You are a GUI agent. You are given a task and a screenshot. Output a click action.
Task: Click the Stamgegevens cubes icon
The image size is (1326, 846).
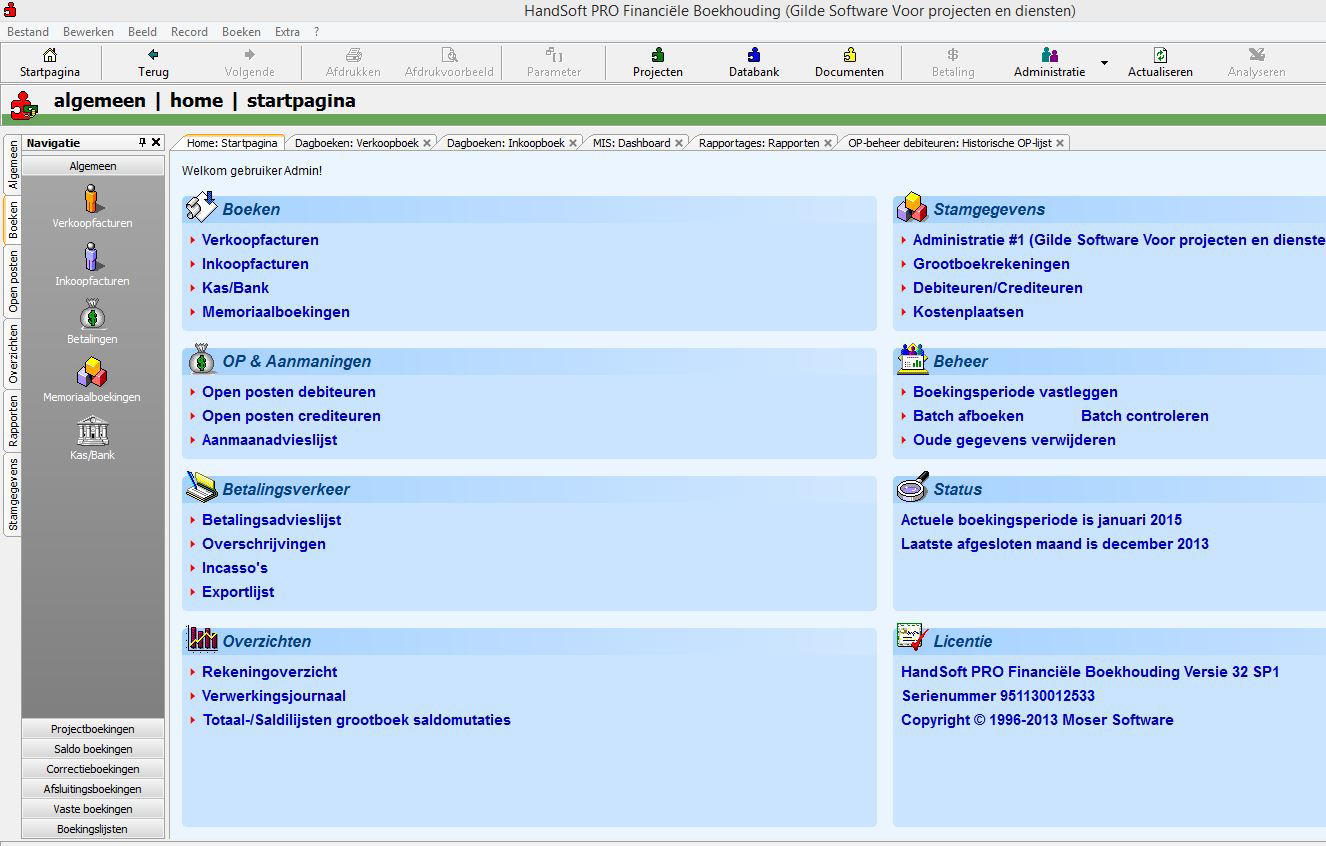point(912,207)
